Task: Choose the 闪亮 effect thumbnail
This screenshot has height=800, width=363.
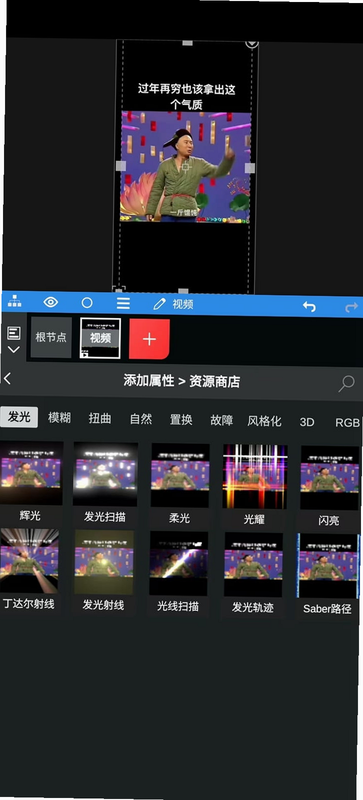Action: pos(329,478)
